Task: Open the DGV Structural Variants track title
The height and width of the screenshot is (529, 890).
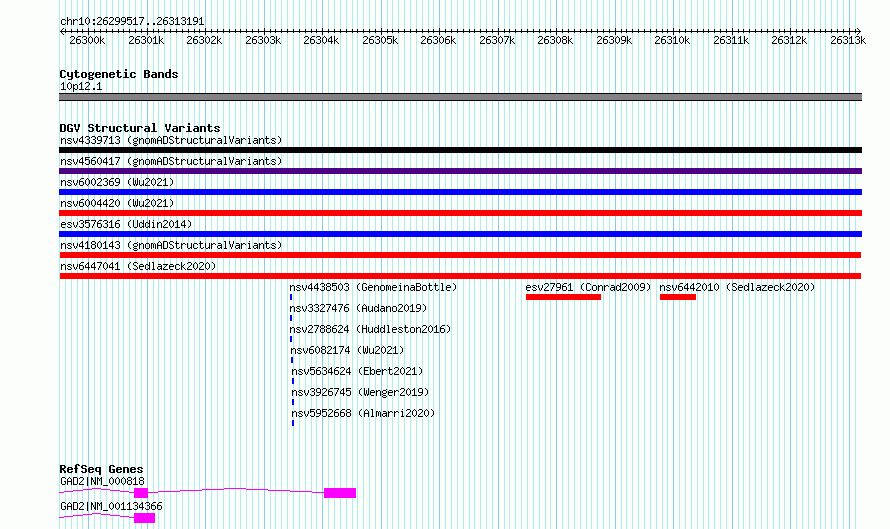Action: coord(140,128)
